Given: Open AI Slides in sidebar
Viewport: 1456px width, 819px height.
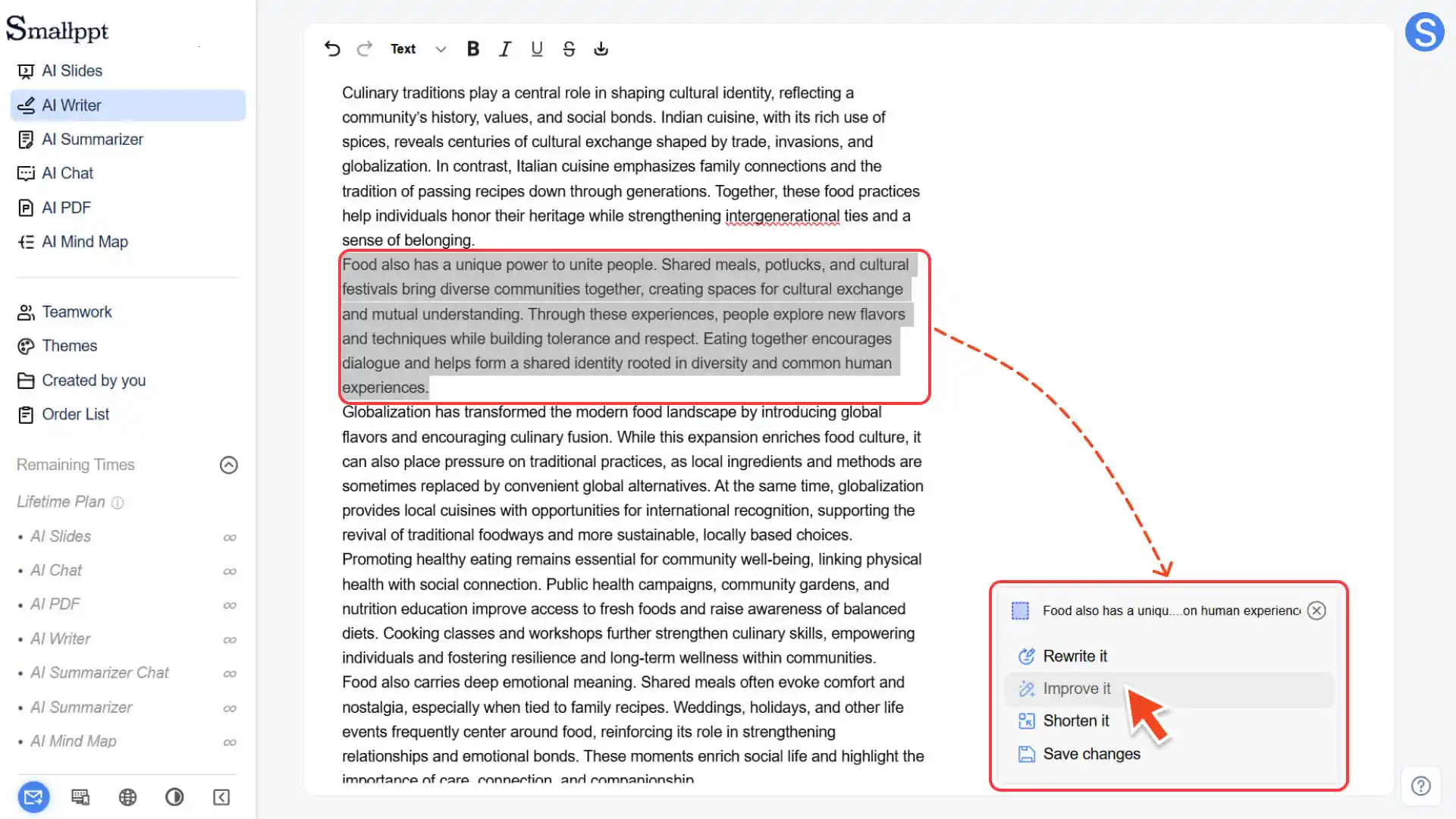Looking at the screenshot, I should pyautogui.click(x=127, y=71).
